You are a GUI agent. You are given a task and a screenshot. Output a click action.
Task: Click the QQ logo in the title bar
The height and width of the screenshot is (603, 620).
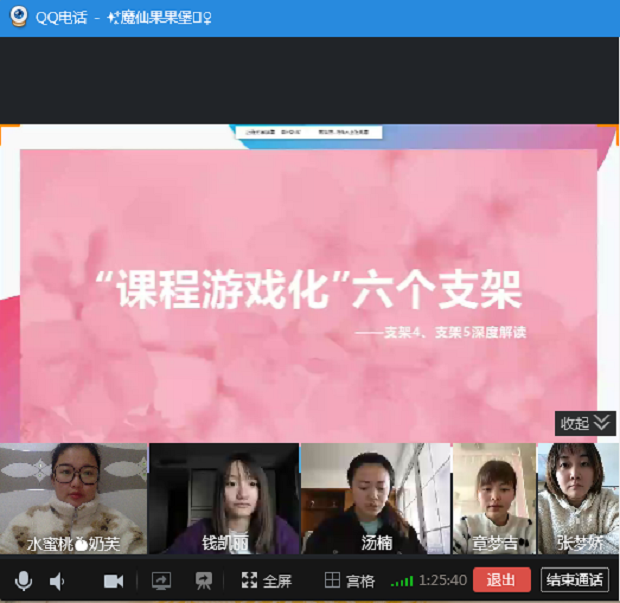(x=17, y=18)
